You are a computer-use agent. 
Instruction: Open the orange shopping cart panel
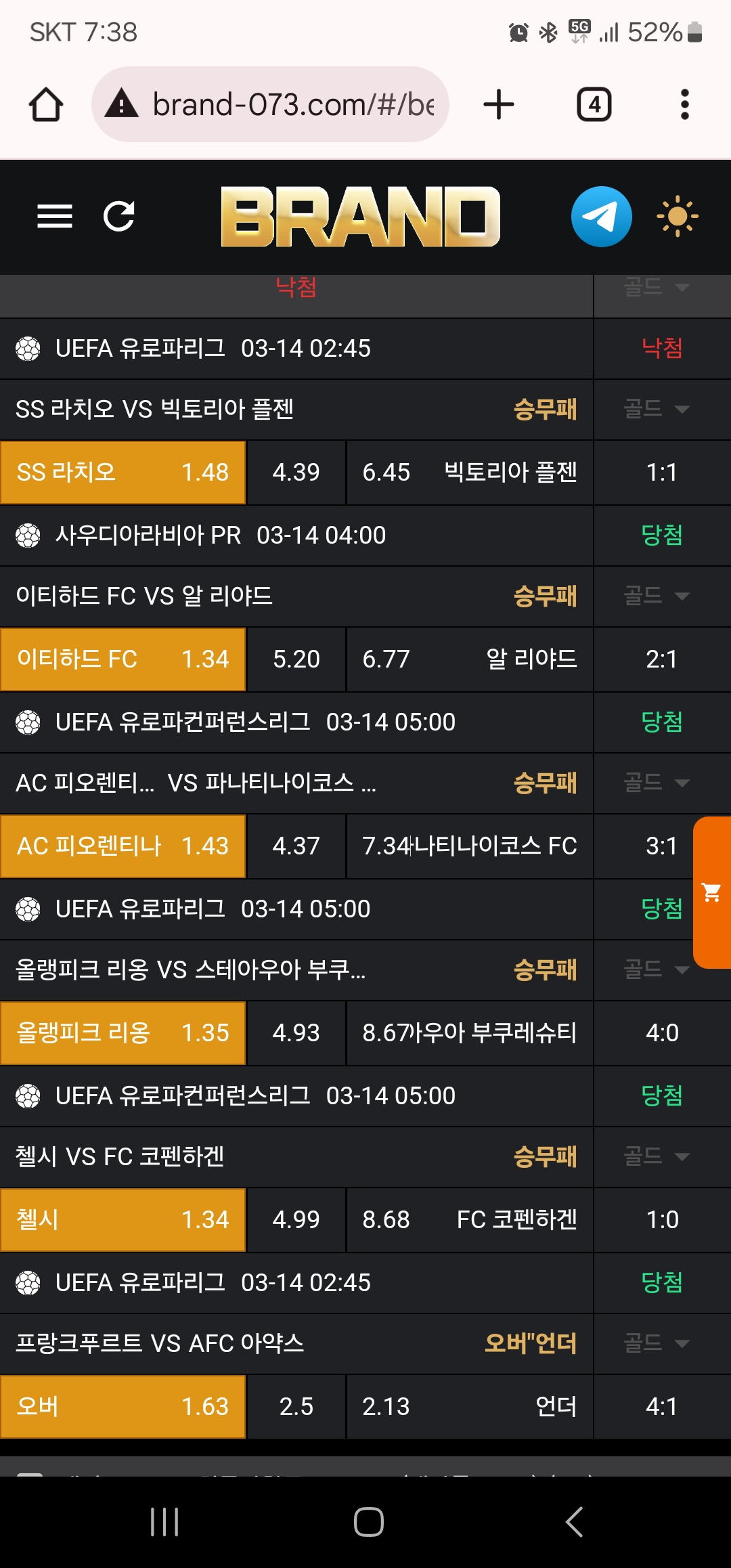click(x=712, y=892)
